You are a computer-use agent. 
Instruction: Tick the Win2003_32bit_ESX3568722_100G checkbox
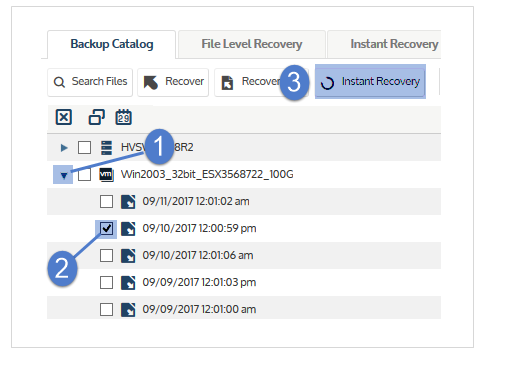coord(84,174)
